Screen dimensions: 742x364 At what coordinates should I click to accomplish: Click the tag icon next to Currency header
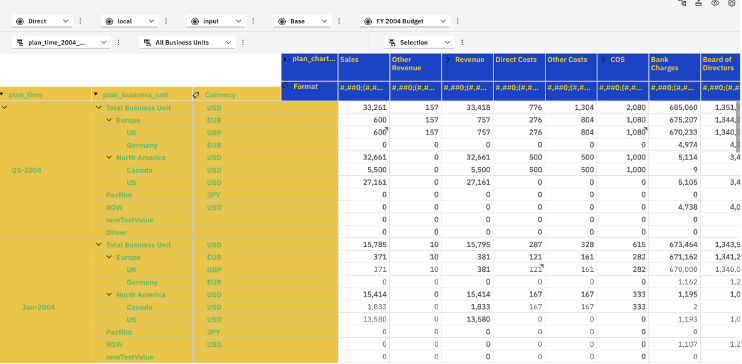tap(196, 95)
